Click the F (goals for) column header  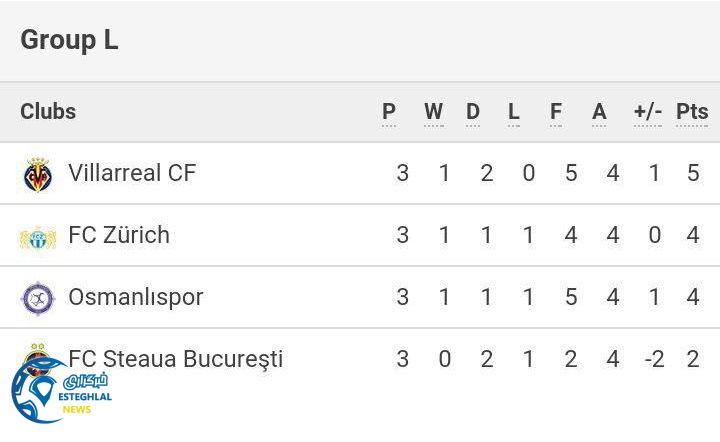(x=556, y=112)
